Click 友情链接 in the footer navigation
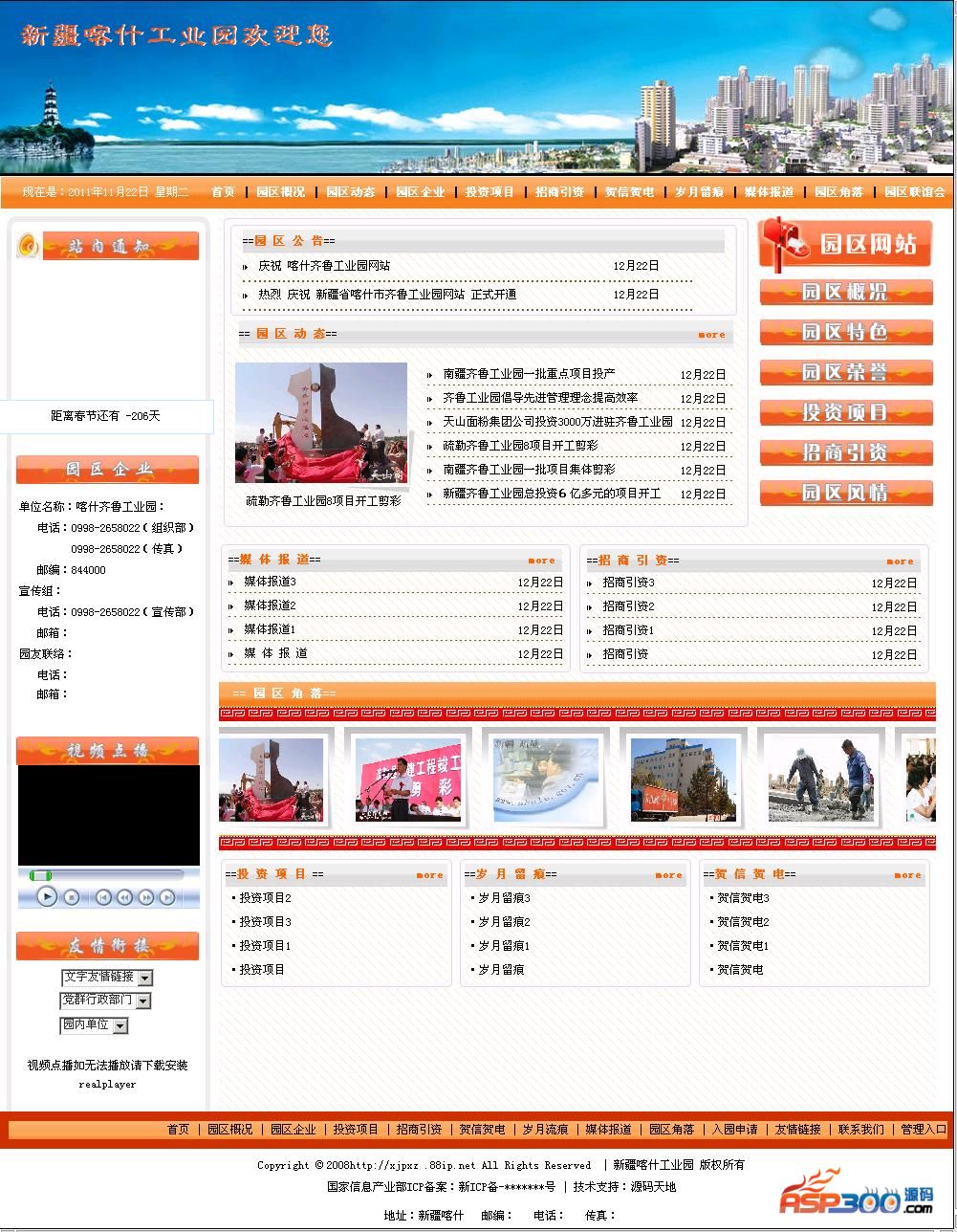 (798, 1130)
